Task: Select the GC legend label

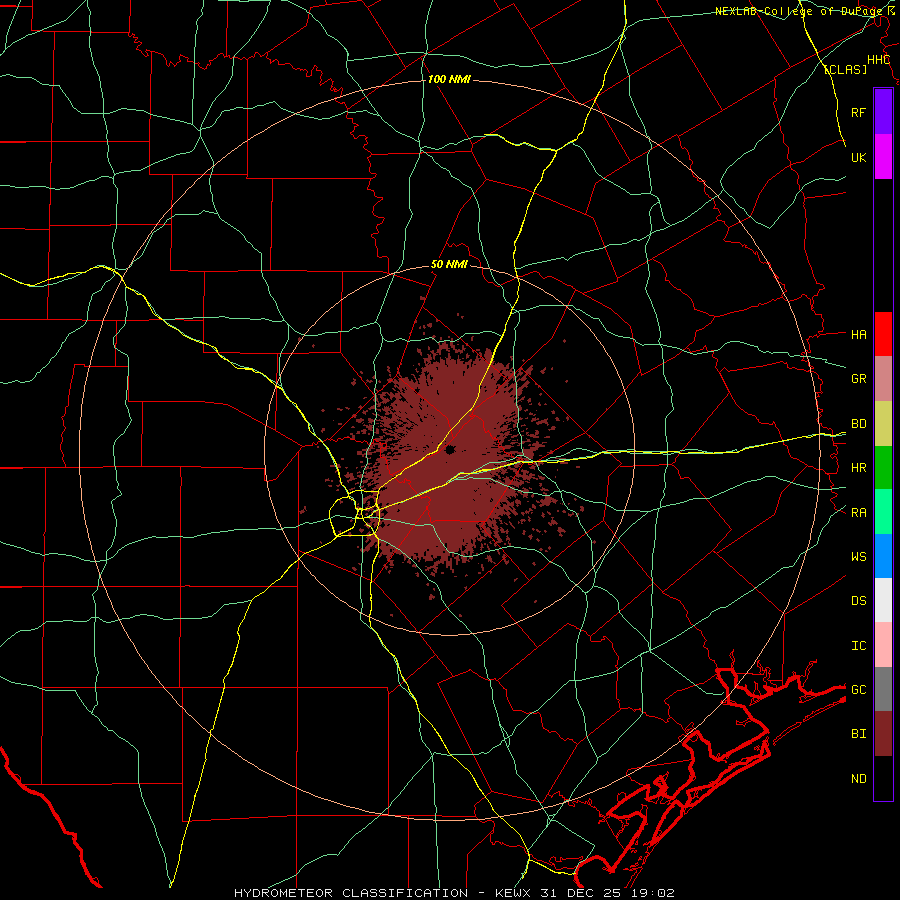Action: tap(858, 690)
